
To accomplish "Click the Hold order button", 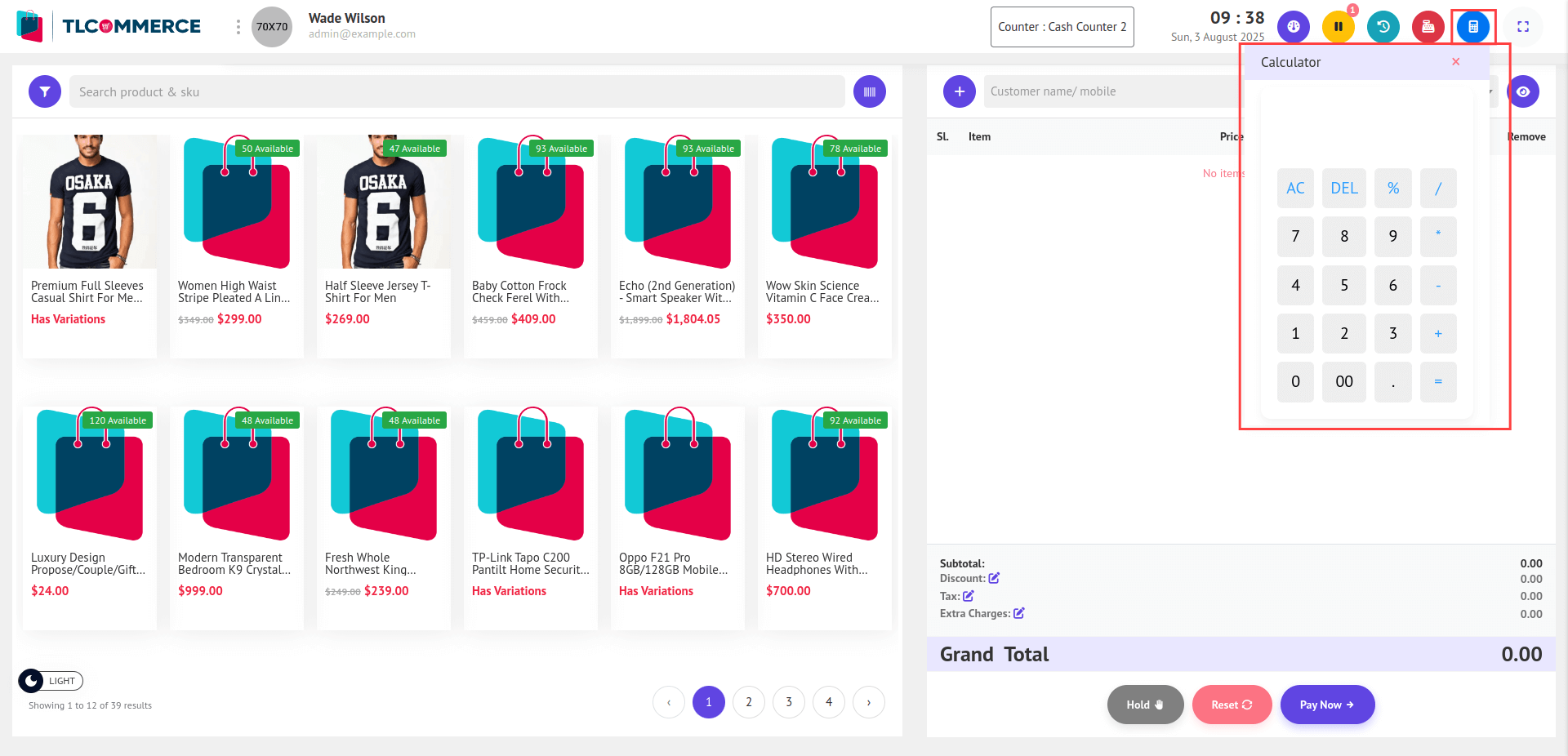I will pyautogui.click(x=1144, y=705).
